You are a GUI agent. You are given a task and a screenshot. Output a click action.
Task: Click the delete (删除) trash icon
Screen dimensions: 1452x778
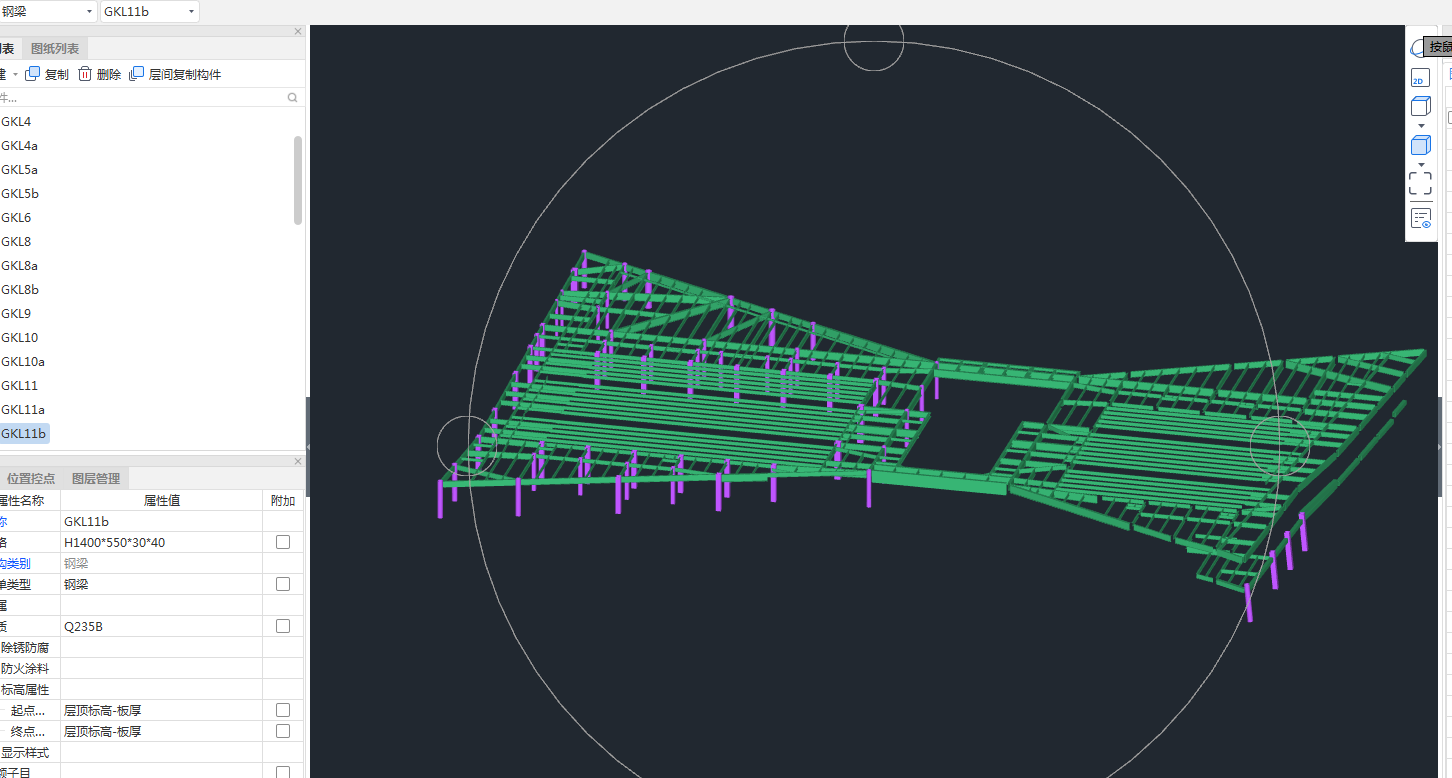(x=85, y=74)
